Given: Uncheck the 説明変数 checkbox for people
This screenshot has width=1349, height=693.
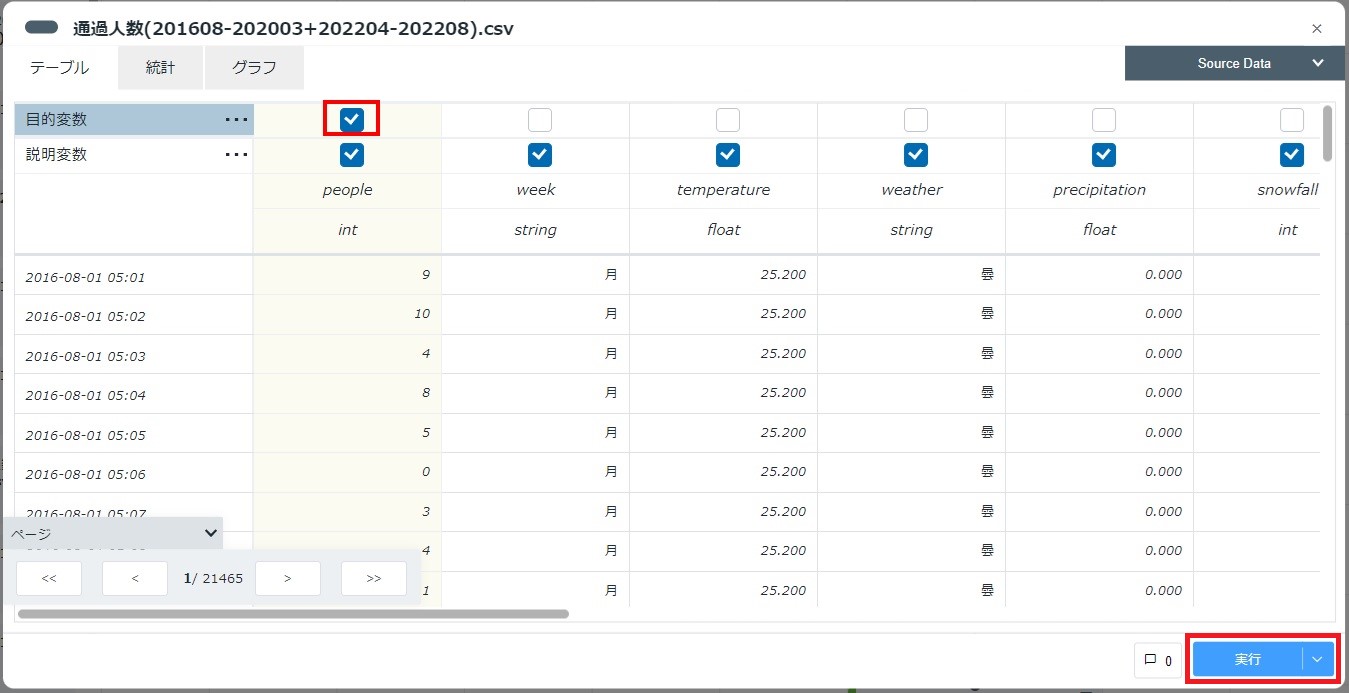Looking at the screenshot, I should coord(352,155).
